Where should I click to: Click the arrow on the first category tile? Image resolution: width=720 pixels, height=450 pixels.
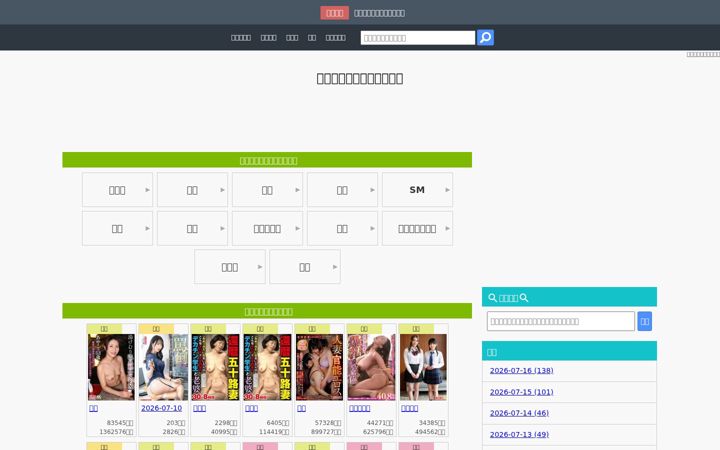[x=147, y=190]
